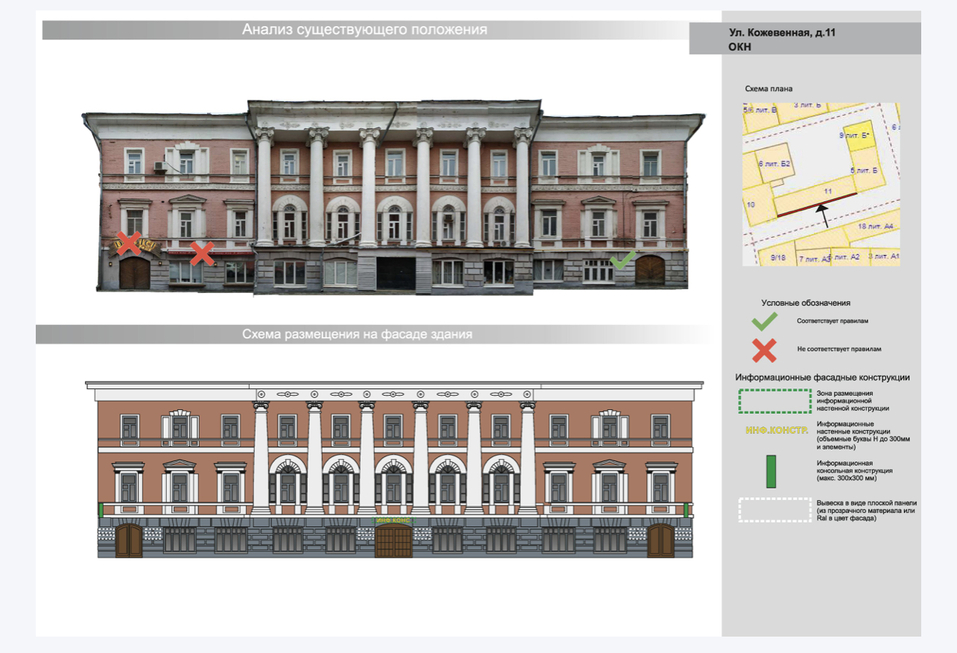Click the central wooden door in facade drawing
The height and width of the screenshot is (653, 957).
pyautogui.click(x=393, y=542)
